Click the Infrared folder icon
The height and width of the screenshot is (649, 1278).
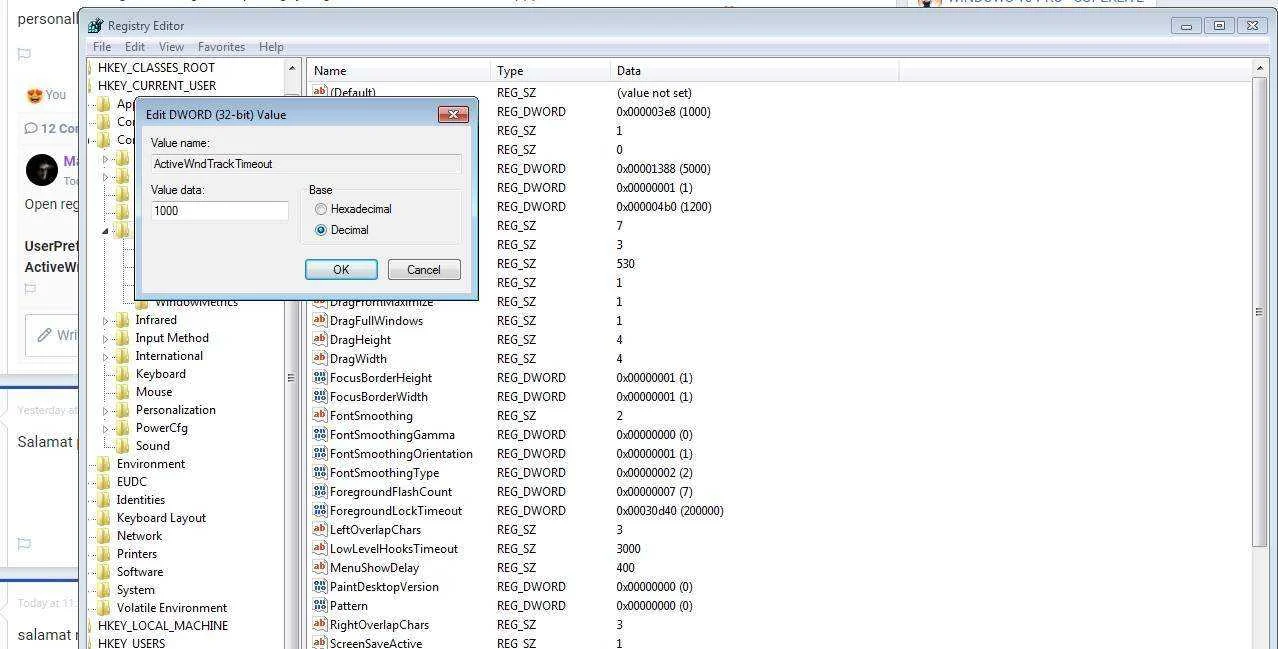122,320
